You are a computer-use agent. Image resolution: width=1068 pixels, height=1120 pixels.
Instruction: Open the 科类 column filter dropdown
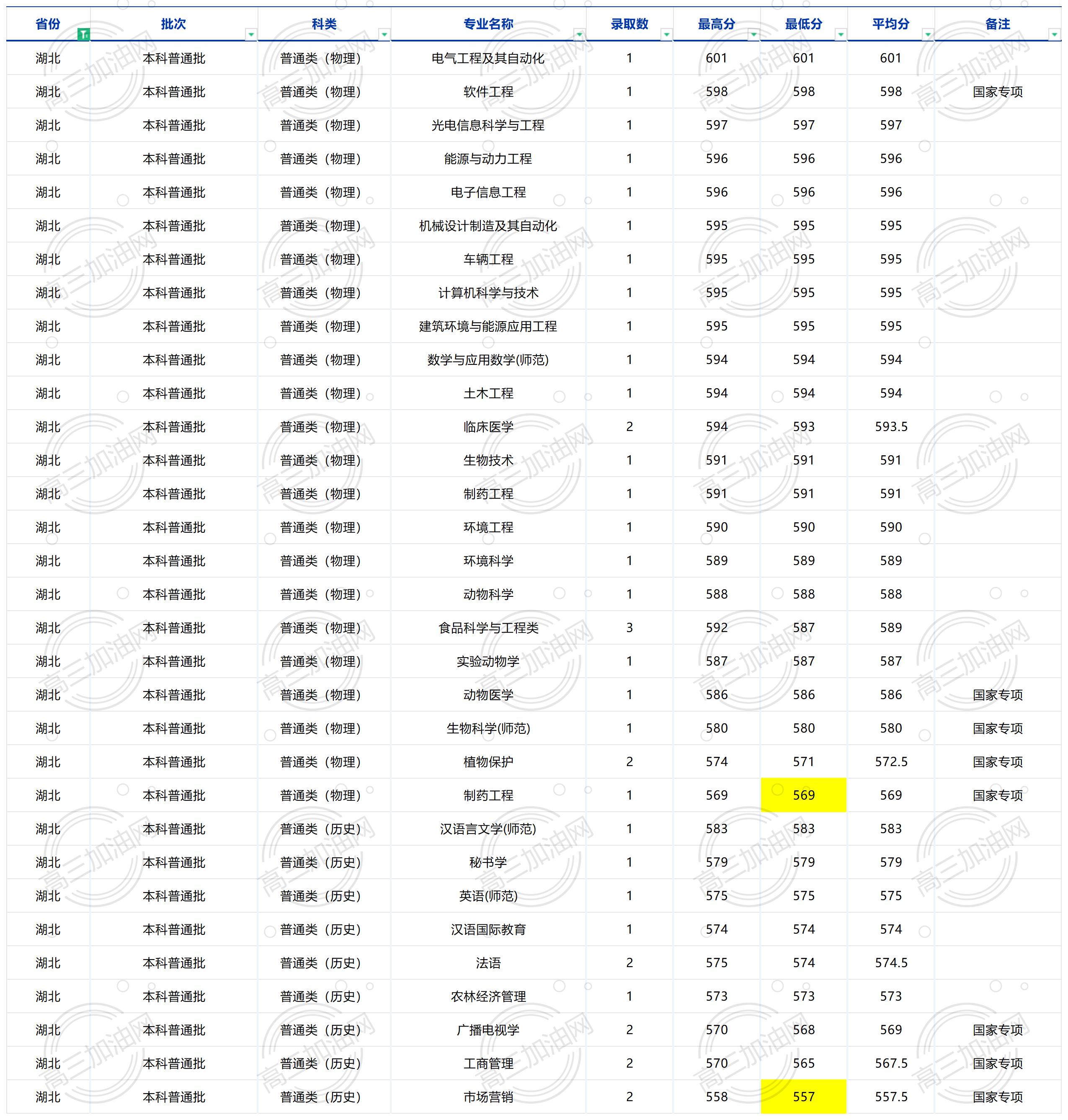tap(384, 35)
